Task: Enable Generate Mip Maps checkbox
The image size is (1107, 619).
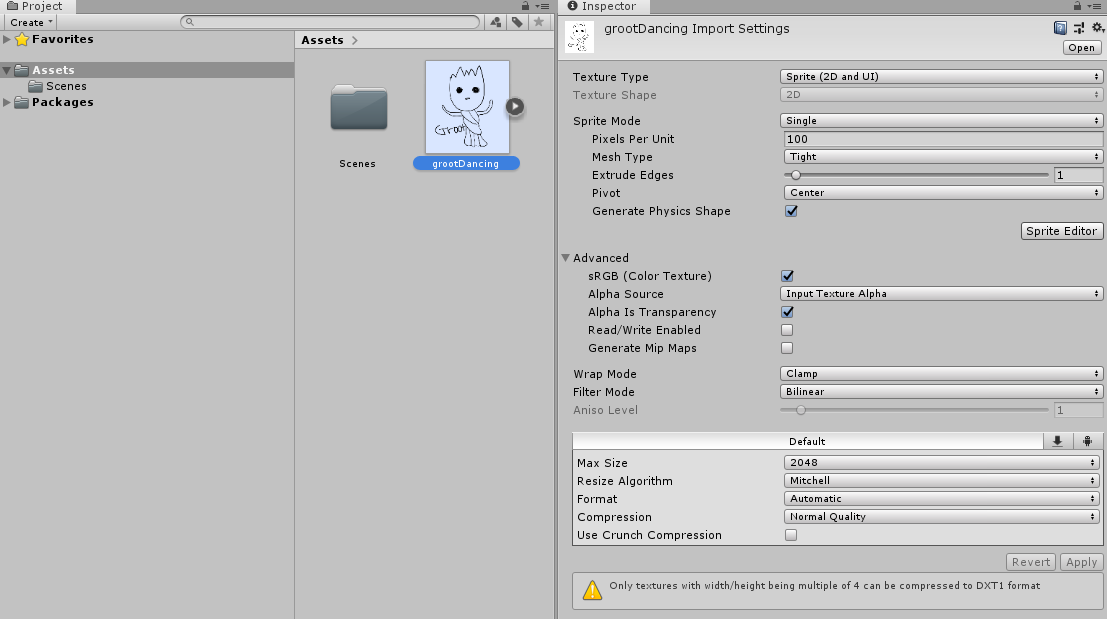Action: (x=787, y=348)
